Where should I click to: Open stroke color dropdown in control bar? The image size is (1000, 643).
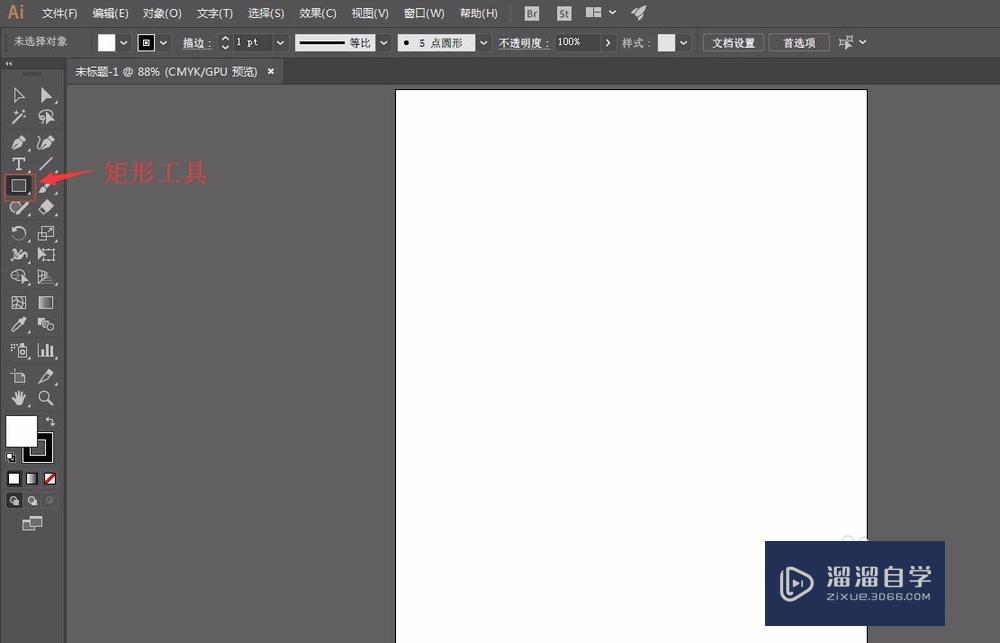point(164,43)
